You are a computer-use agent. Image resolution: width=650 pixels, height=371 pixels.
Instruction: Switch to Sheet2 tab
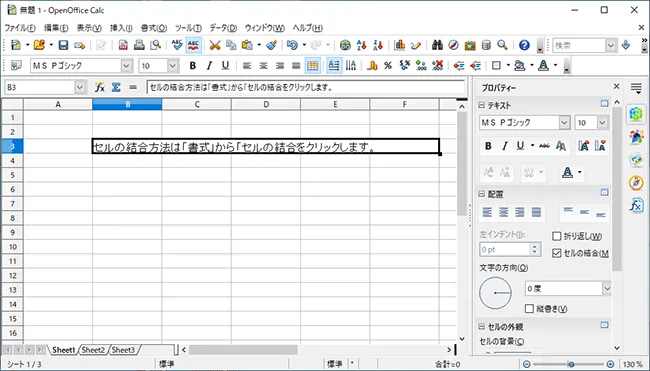point(93,350)
